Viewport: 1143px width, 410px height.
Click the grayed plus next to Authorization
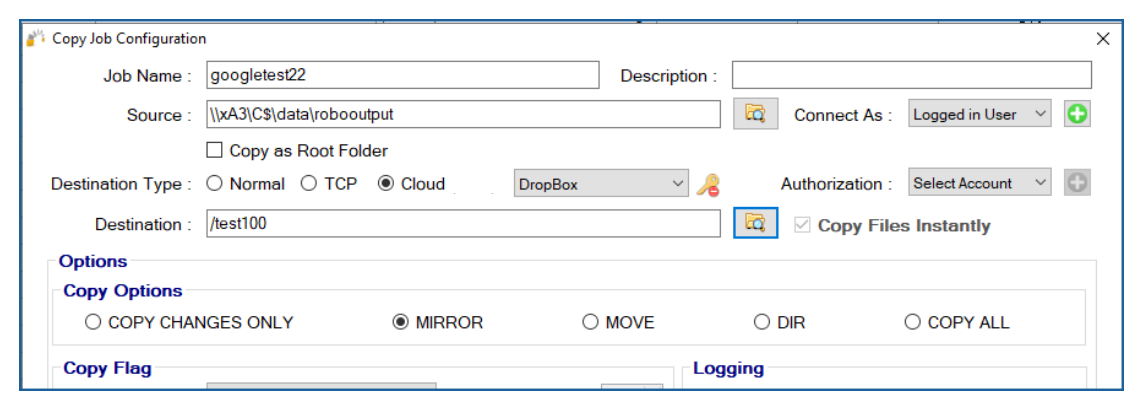1077,183
